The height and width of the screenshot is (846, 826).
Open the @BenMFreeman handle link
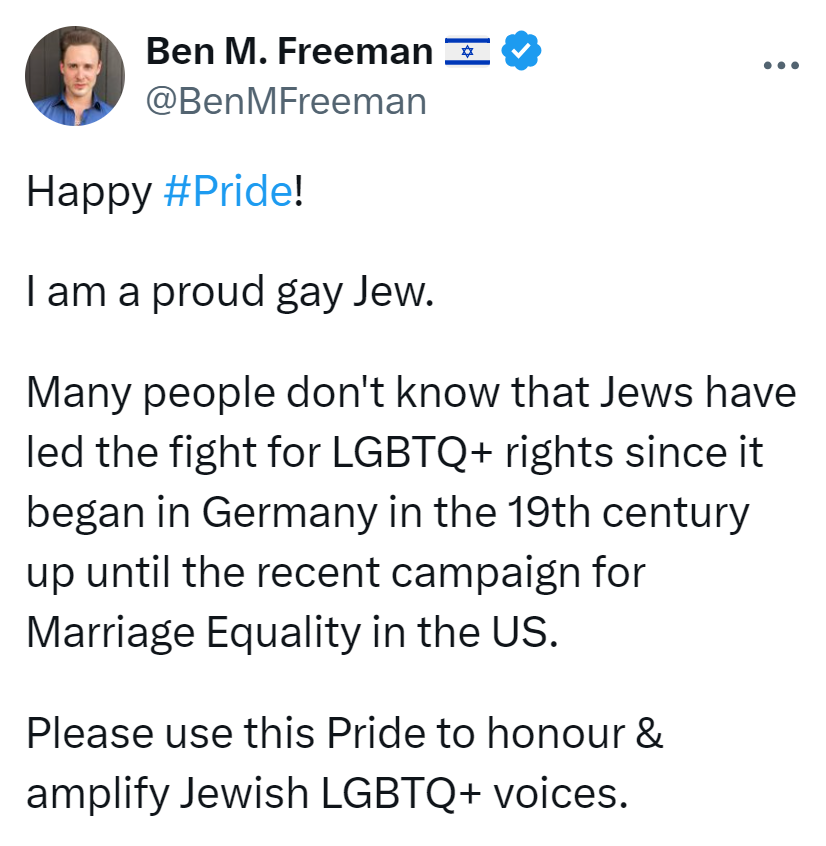coord(286,100)
